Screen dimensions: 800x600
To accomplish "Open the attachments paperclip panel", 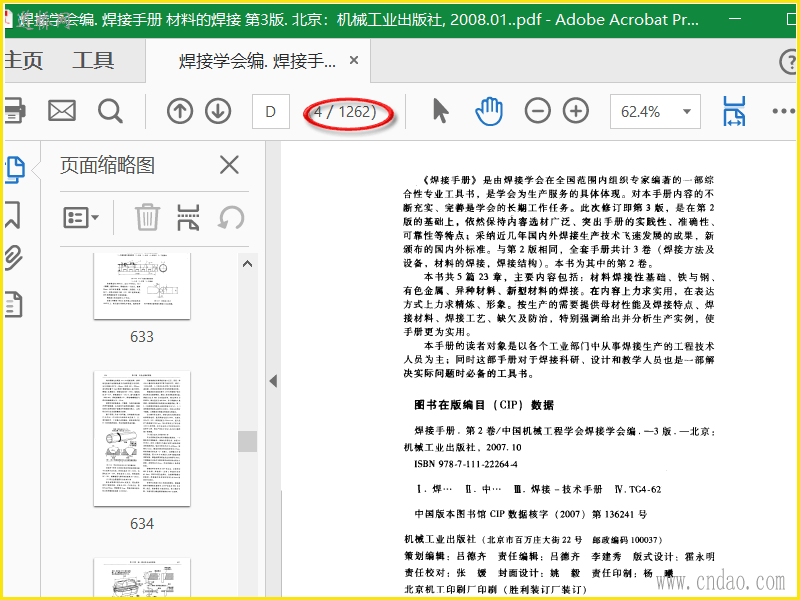I will pos(14,258).
